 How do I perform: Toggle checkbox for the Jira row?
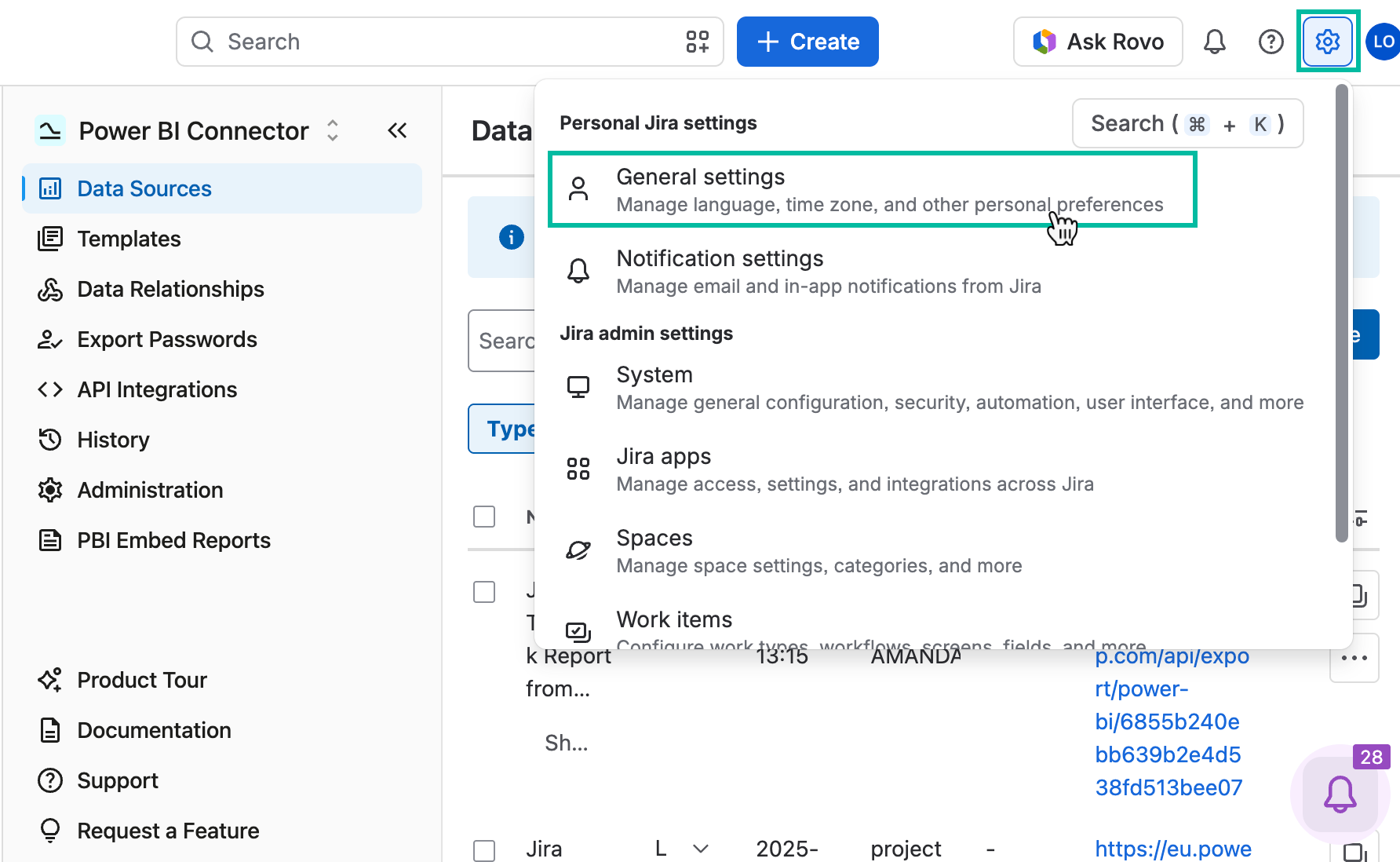[484, 851]
